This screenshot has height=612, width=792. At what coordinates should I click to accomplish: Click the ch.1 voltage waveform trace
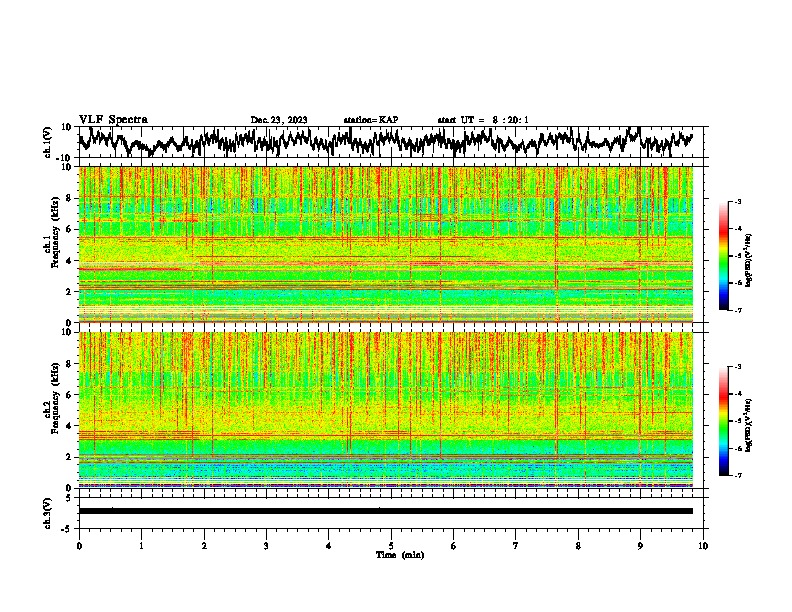386,141
